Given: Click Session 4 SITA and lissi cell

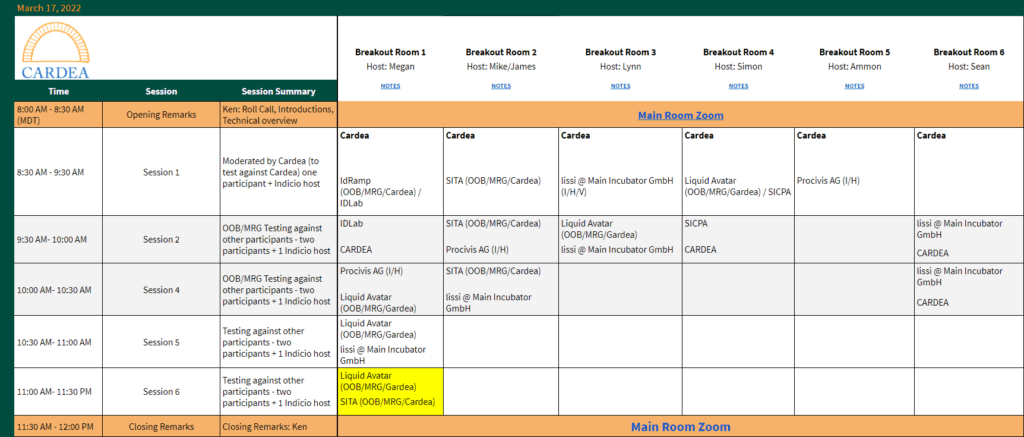Looking at the screenshot, I should click(x=501, y=289).
